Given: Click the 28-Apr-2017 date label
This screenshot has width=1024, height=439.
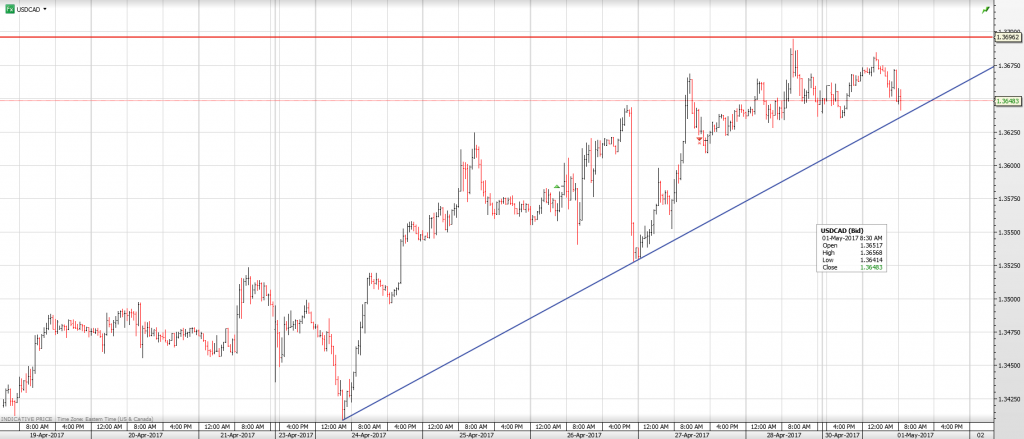Looking at the screenshot, I should click(x=783, y=434).
